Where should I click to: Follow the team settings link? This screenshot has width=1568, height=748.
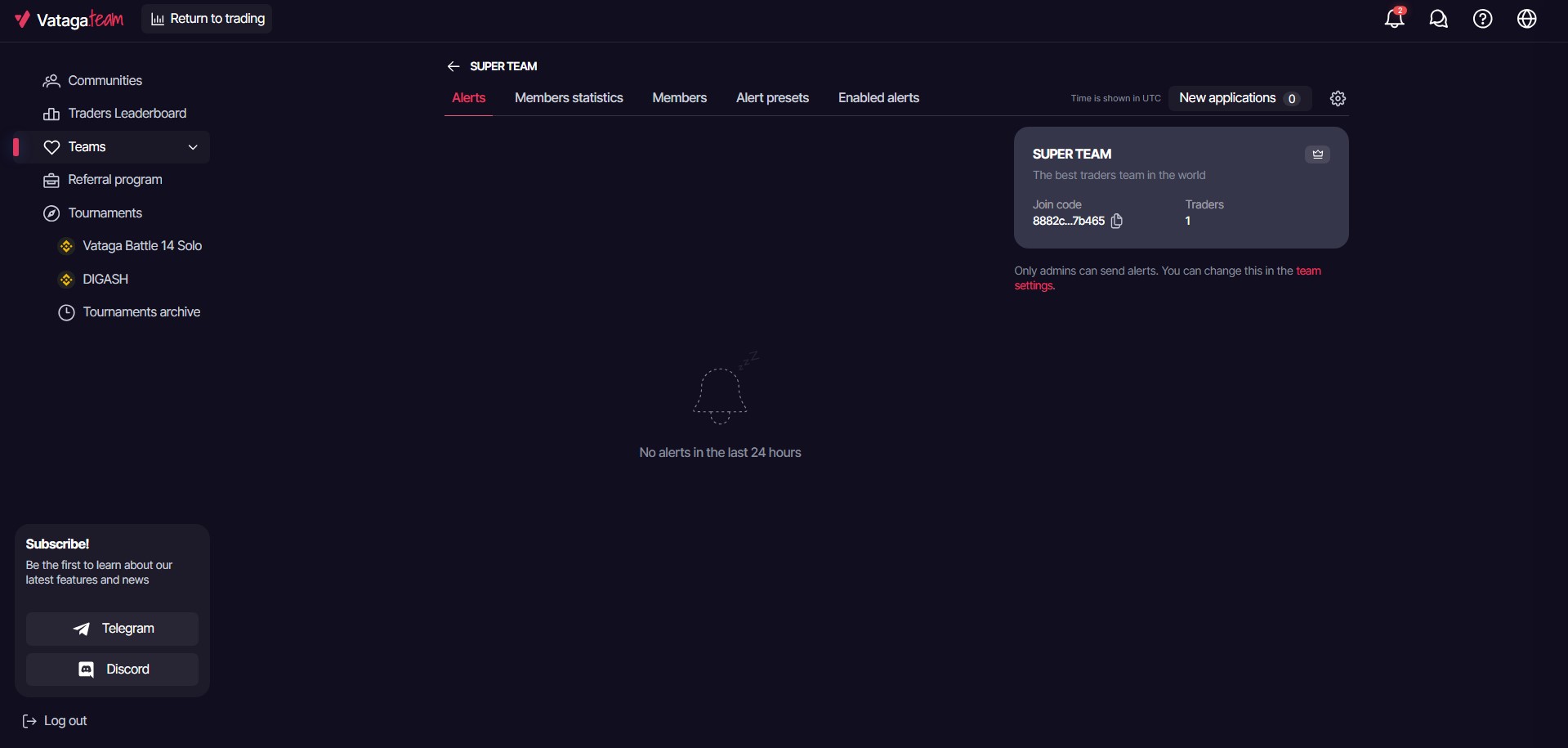[1308, 271]
